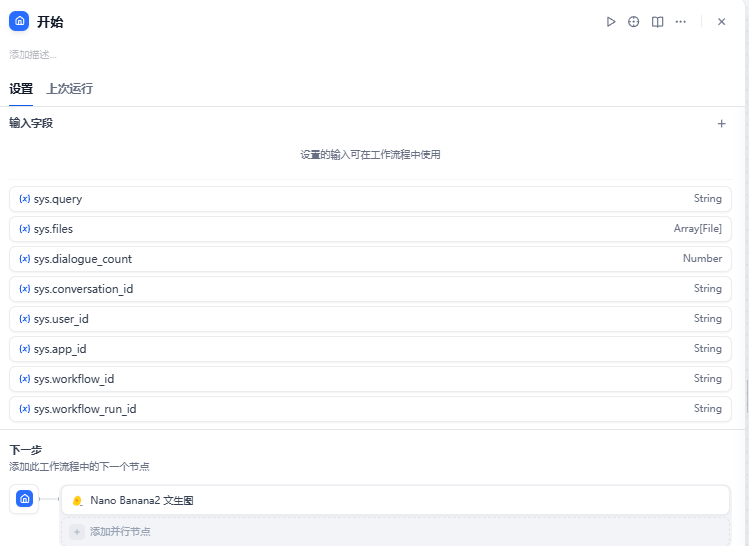Switch to the 设置 tab

point(21,89)
